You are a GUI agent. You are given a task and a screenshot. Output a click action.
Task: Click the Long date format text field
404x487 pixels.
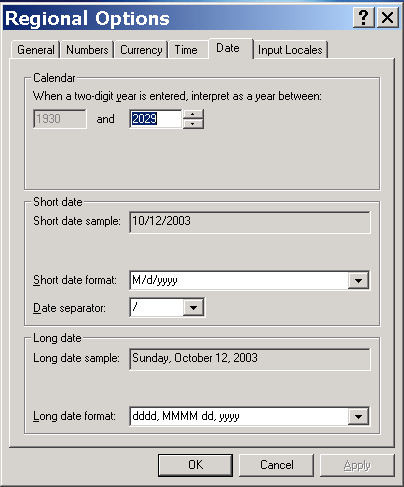coord(239,416)
